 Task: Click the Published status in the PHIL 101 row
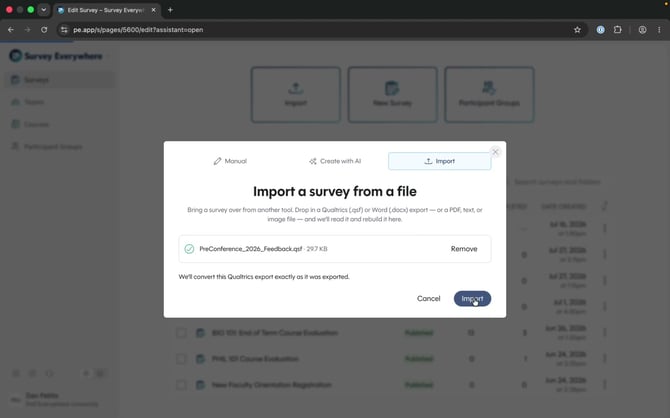(x=419, y=359)
